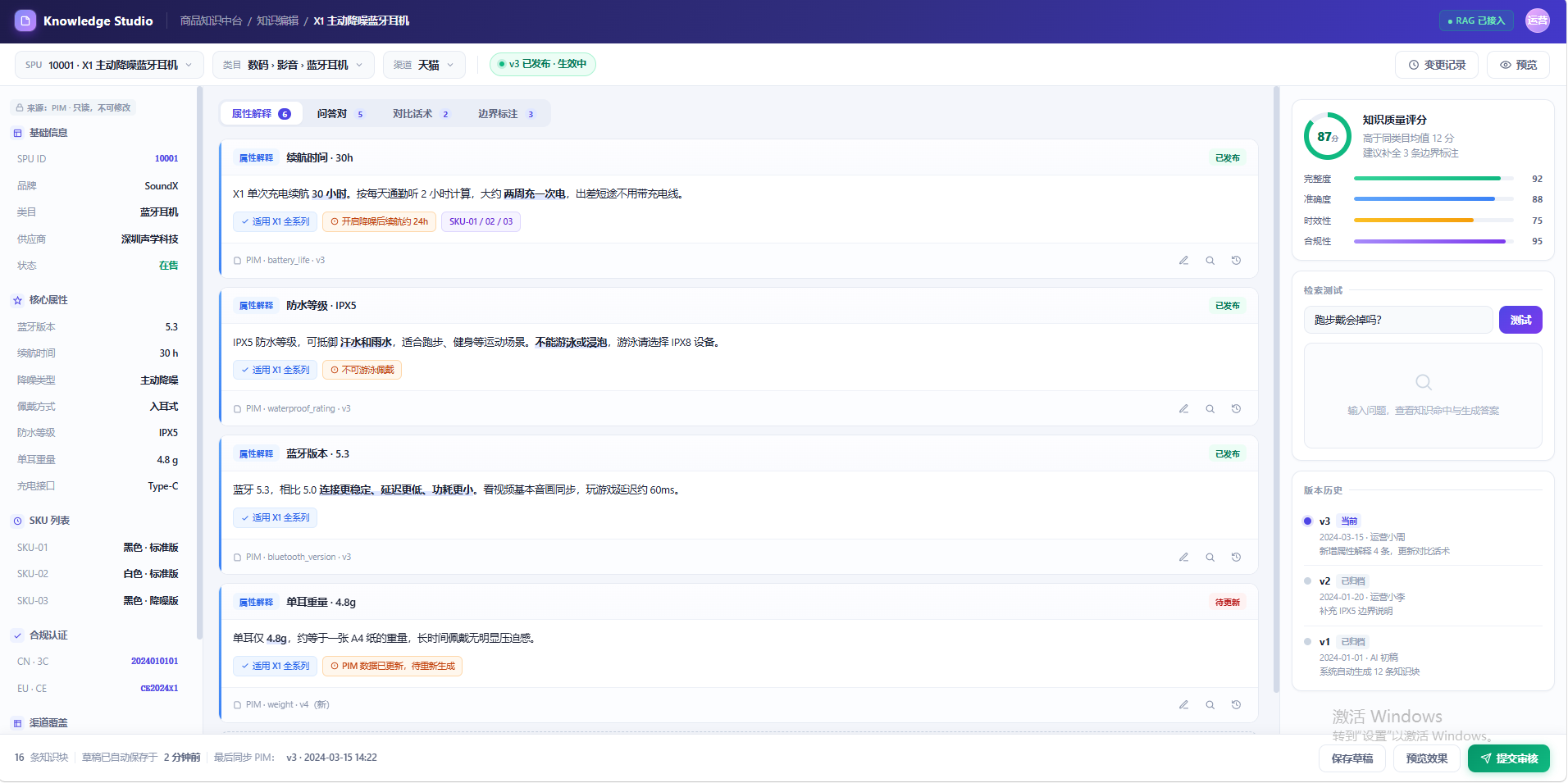The height and width of the screenshot is (783, 1568).
Task: Click search icon on 防水等级 card
Action: point(1210,408)
